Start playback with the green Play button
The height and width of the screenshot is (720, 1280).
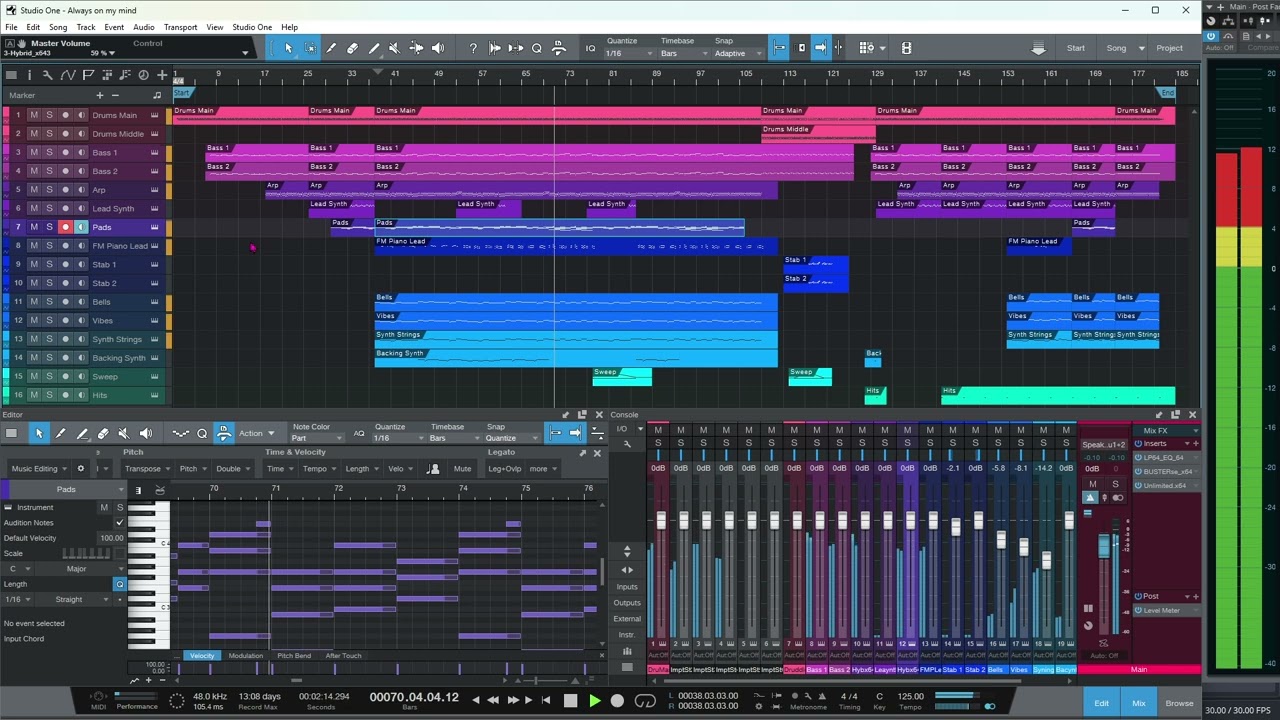click(594, 701)
